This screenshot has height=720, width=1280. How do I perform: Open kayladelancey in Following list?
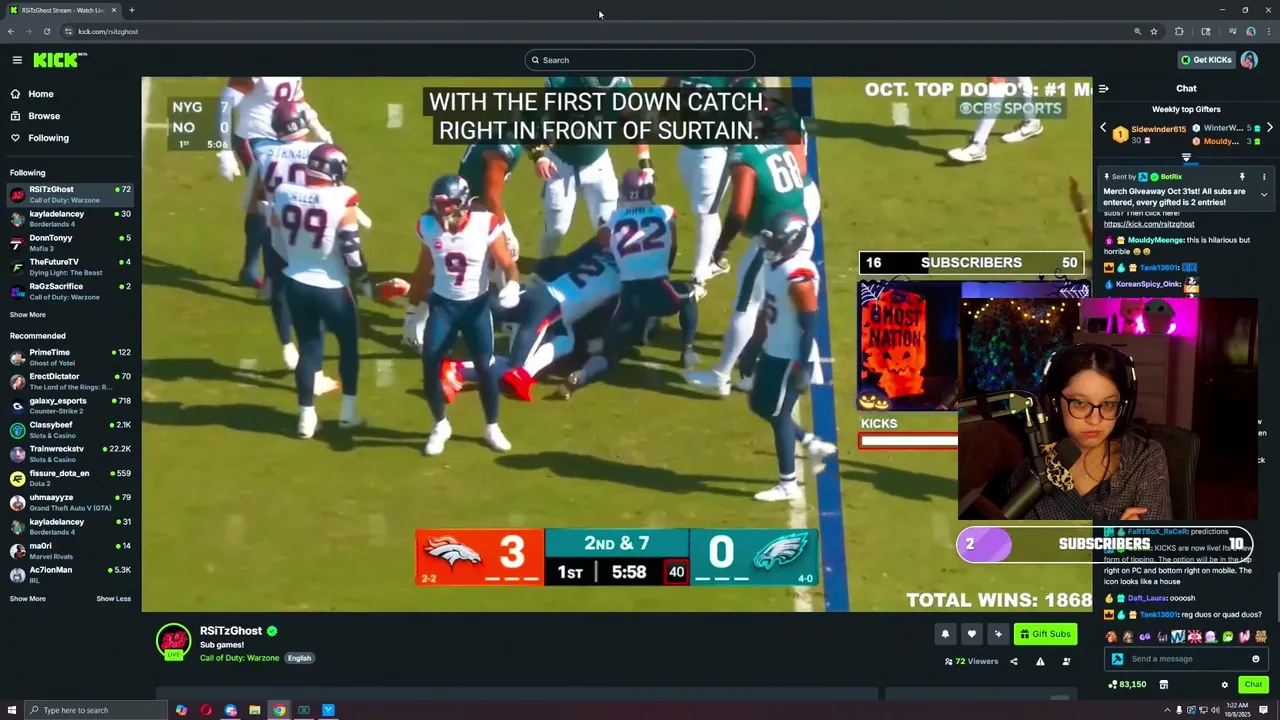pos(70,218)
